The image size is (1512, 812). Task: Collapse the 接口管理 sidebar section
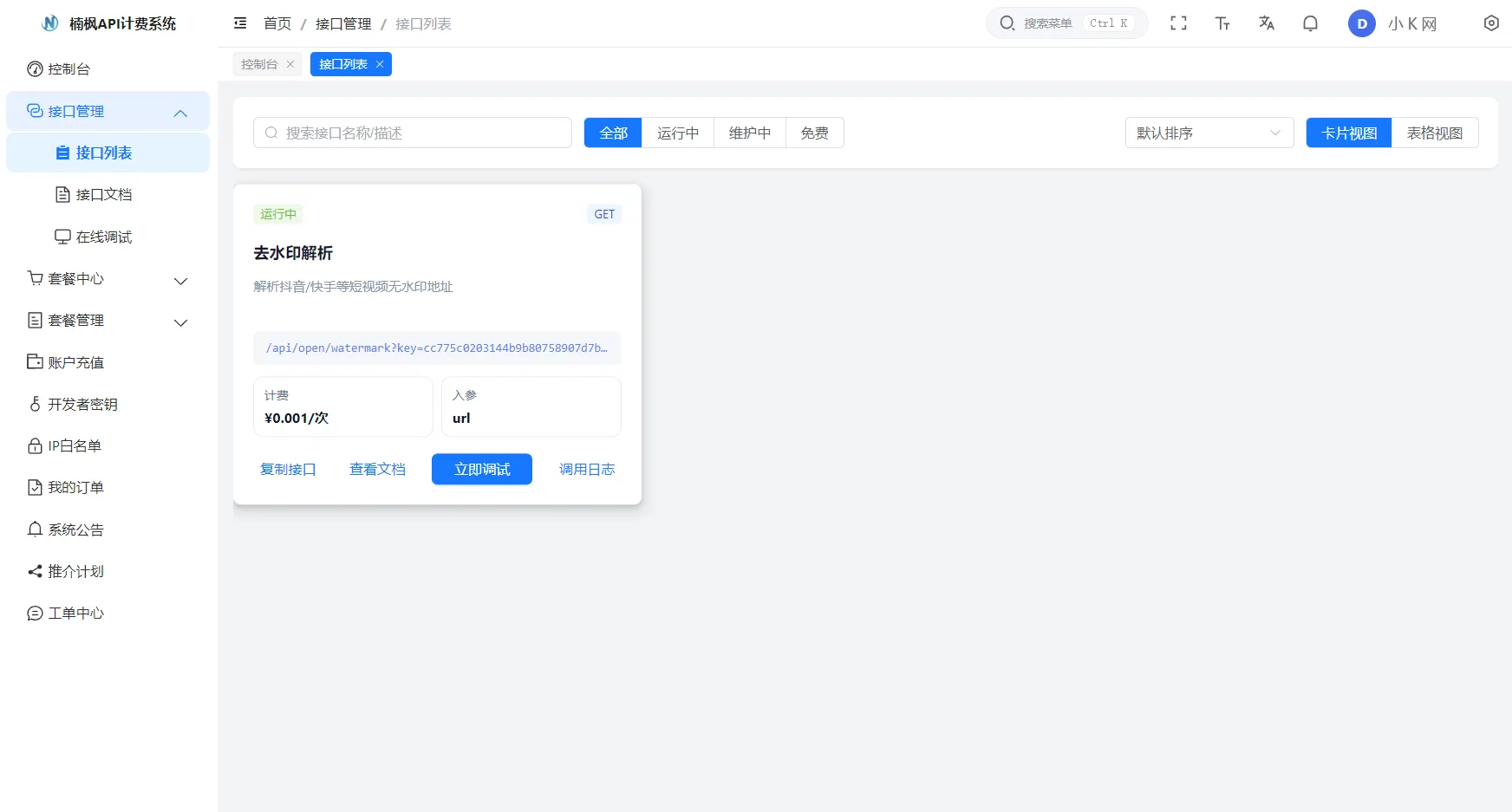(180, 112)
